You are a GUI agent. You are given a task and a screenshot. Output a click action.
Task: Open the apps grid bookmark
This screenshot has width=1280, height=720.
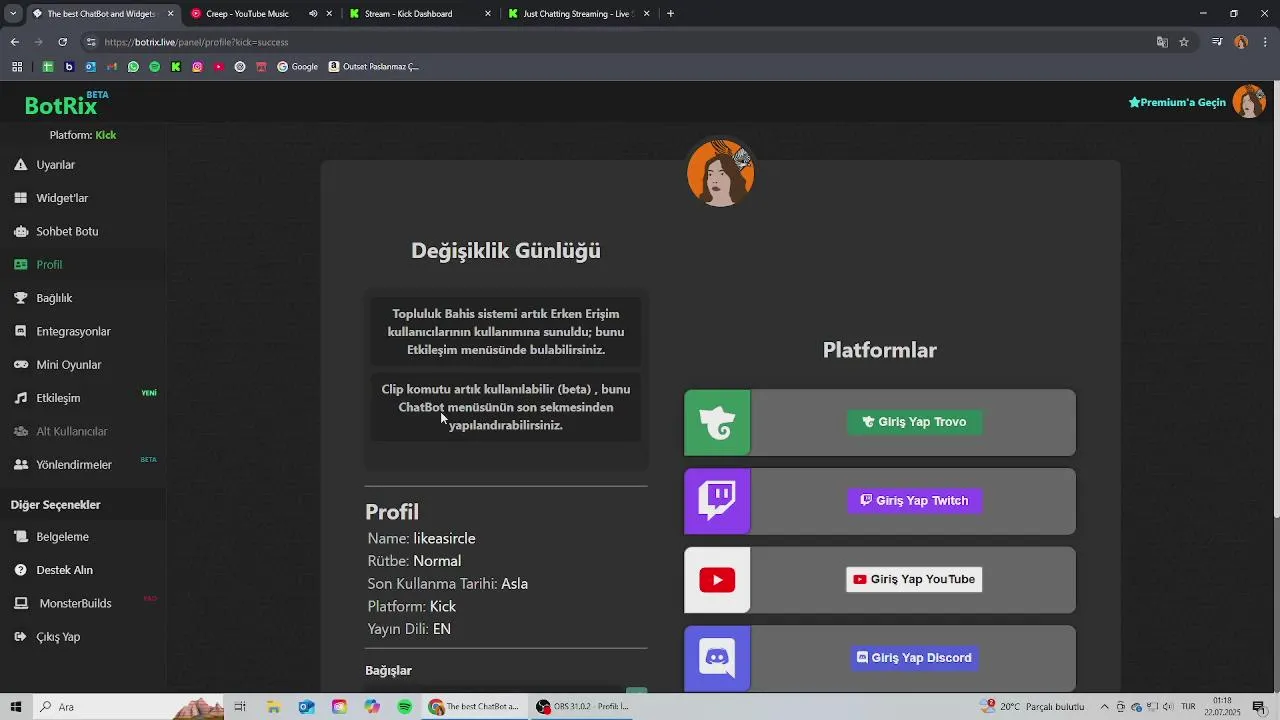(17, 67)
